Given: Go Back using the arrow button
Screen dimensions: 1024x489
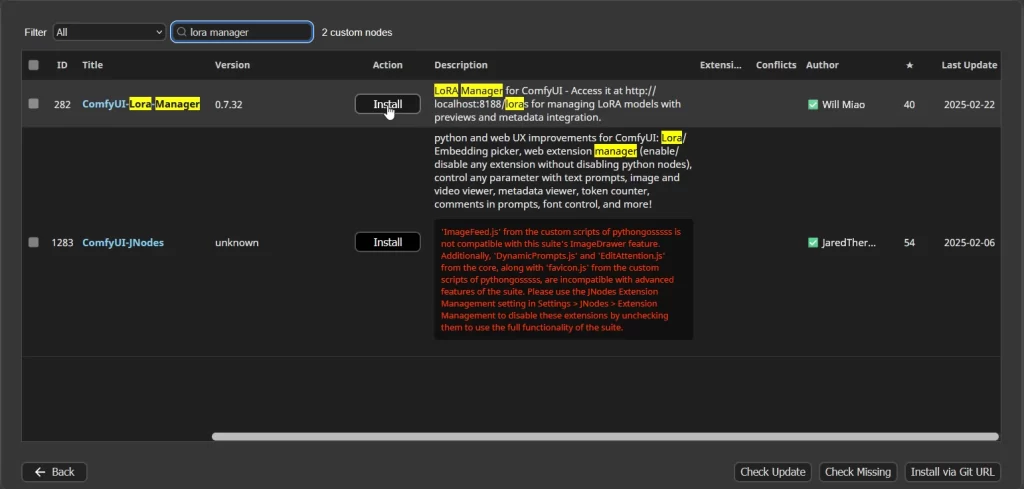Looking at the screenshot, I should pos(54,472).
